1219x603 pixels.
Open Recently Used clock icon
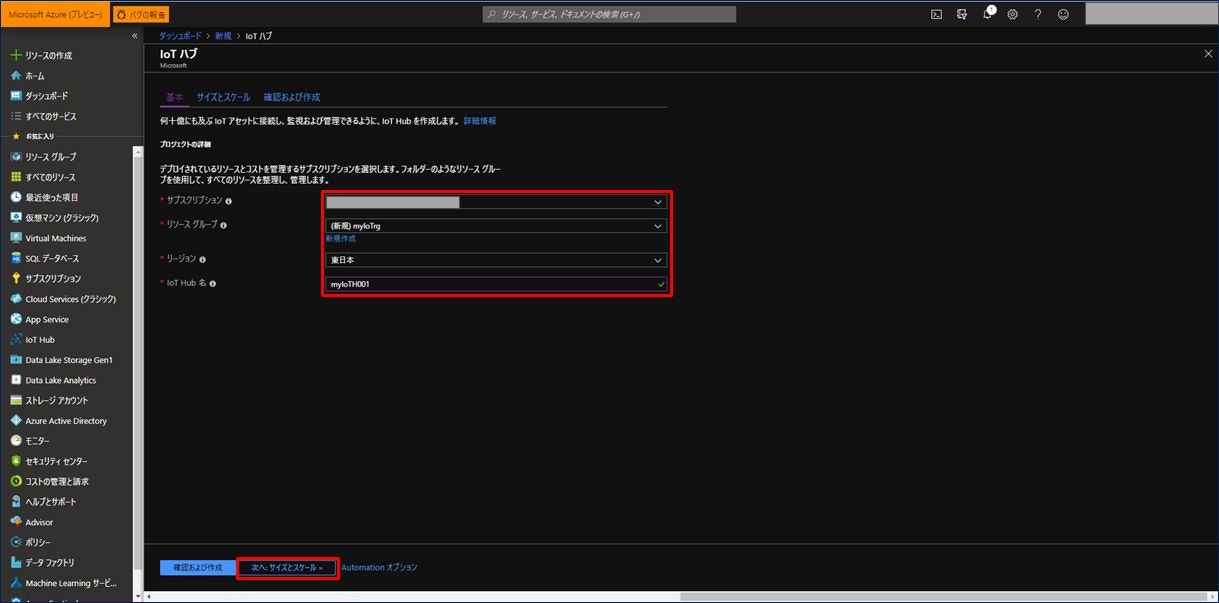point(16,197)
